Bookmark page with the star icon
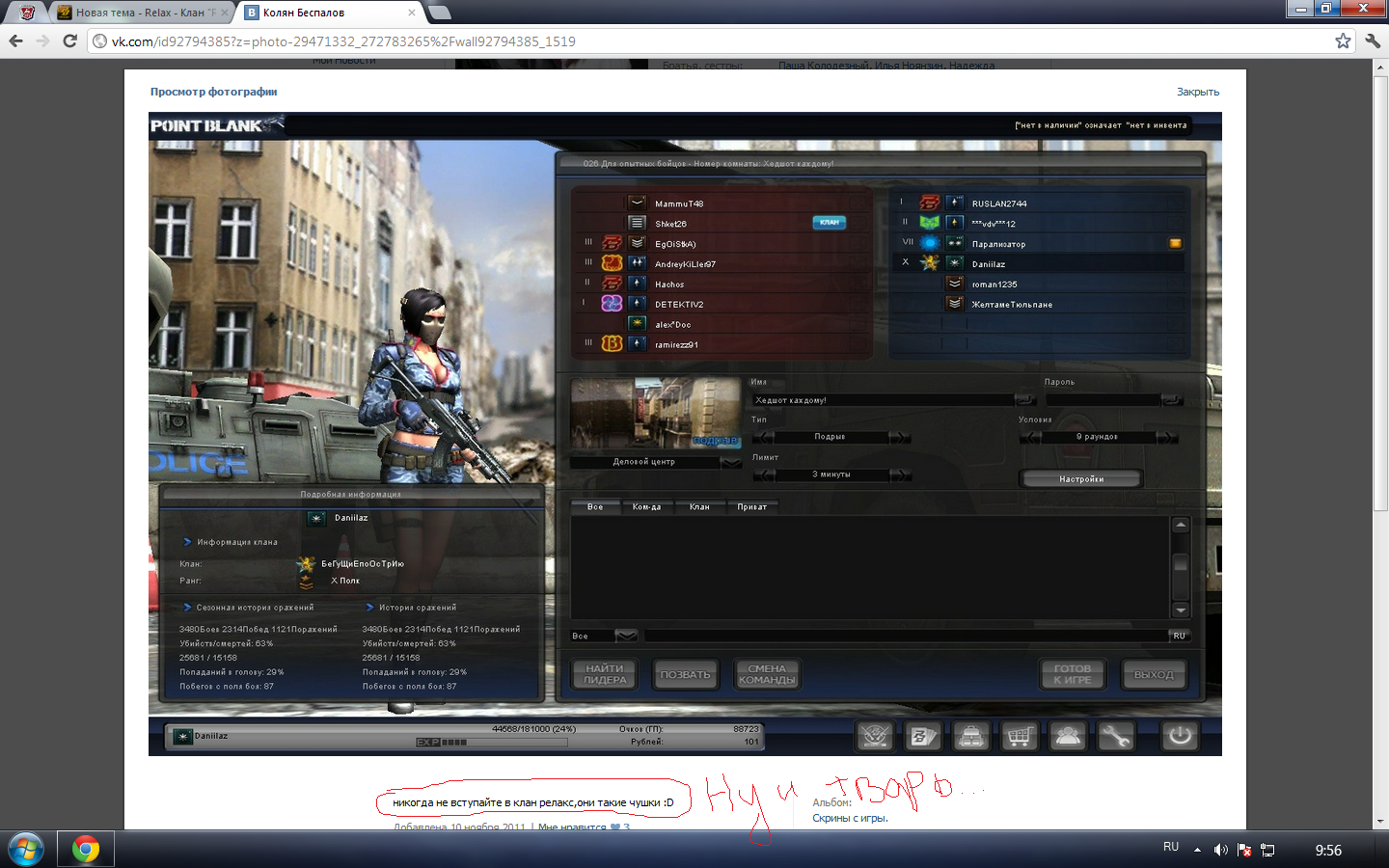The width and height of the screenshot is (1389, 868). (x=1343, y=41)
